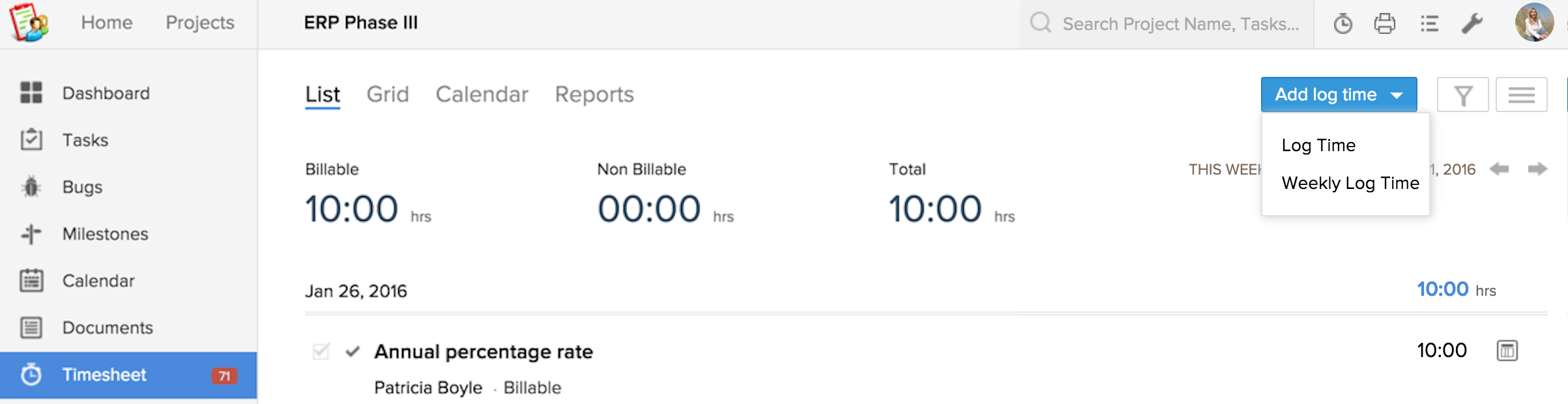1568x404 pixels.
Task: Click the search project name input field
Action: click(1180, 24)
